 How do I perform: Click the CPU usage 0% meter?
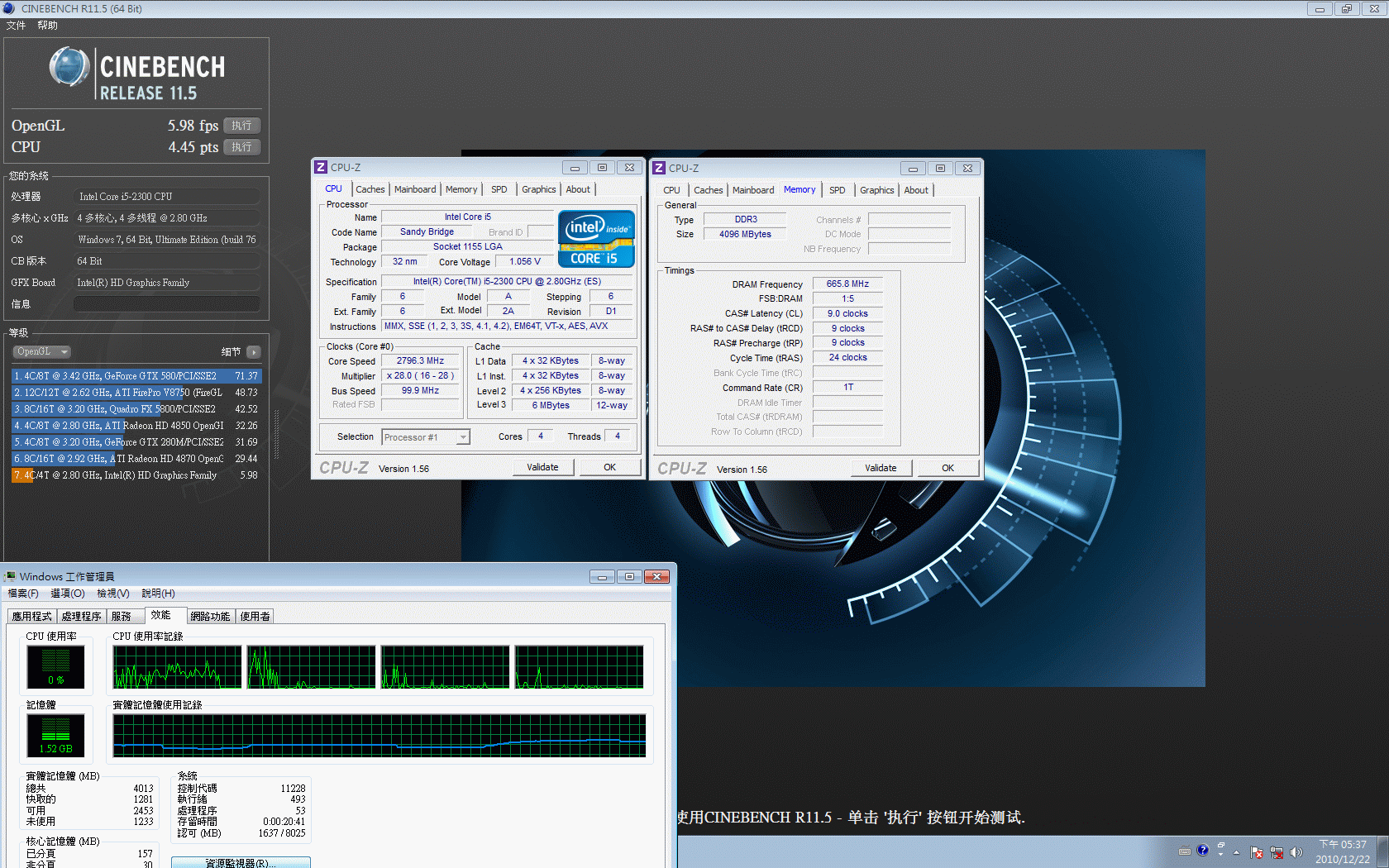55,668
